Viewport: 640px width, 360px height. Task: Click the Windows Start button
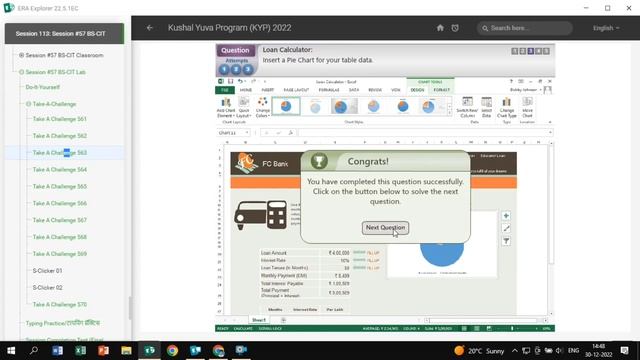(11, 350)
